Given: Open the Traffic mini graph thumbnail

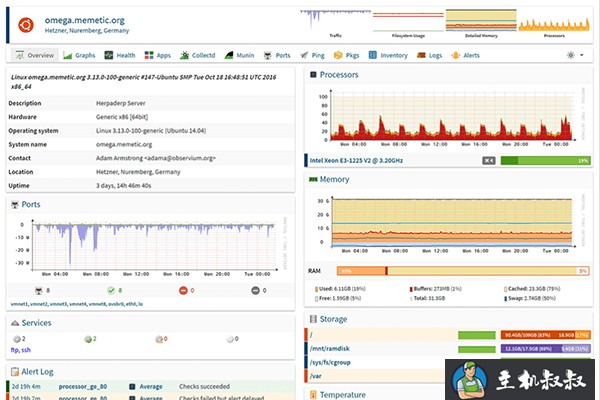Looking at the screenshot, I should [x=336, y=23].
